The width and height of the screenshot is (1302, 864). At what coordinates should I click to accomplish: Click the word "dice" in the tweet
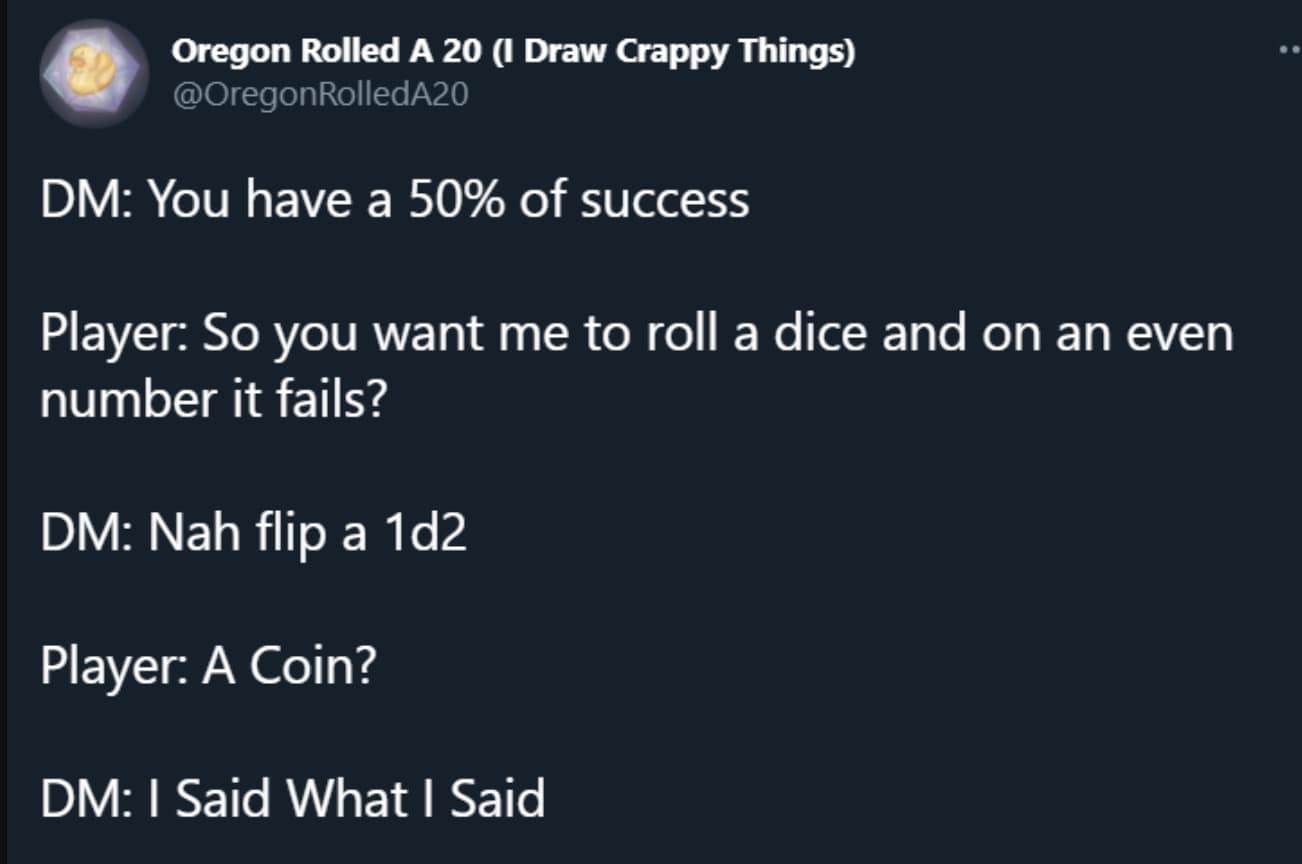[x=825, y=333]
